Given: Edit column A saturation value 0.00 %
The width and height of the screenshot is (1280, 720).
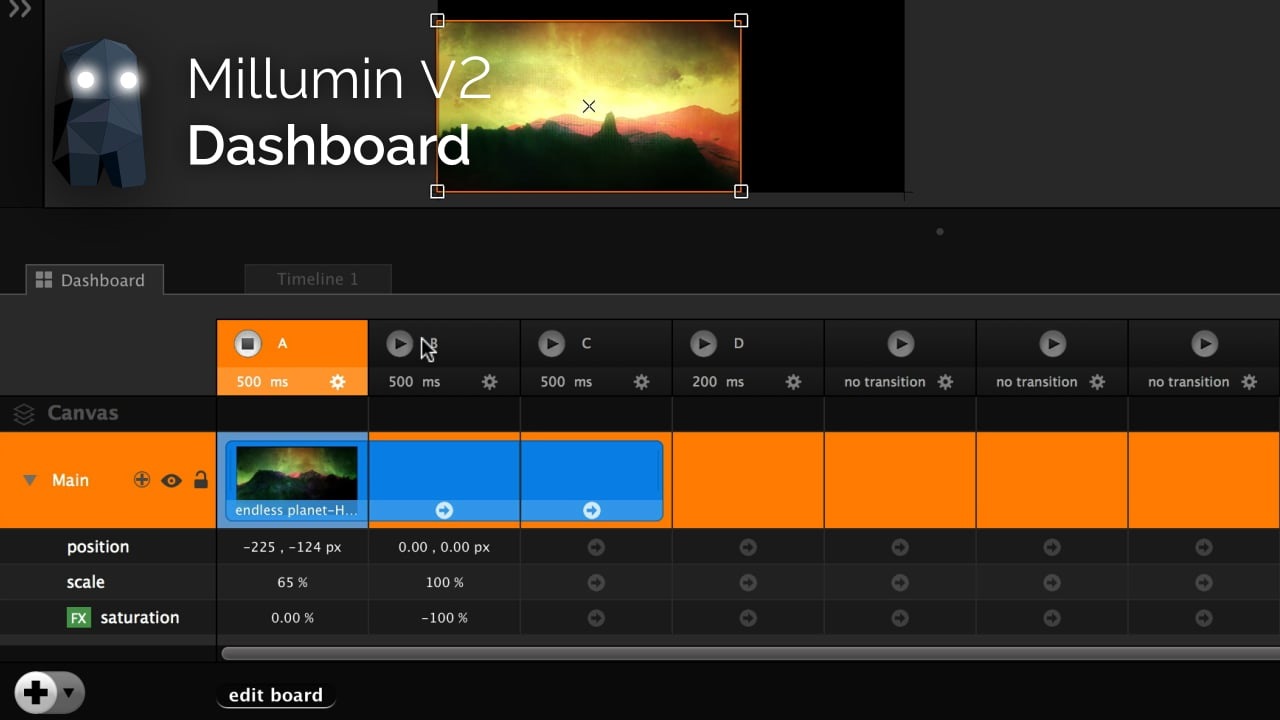Looking at the screenshot, I should (x=292, y=618).
